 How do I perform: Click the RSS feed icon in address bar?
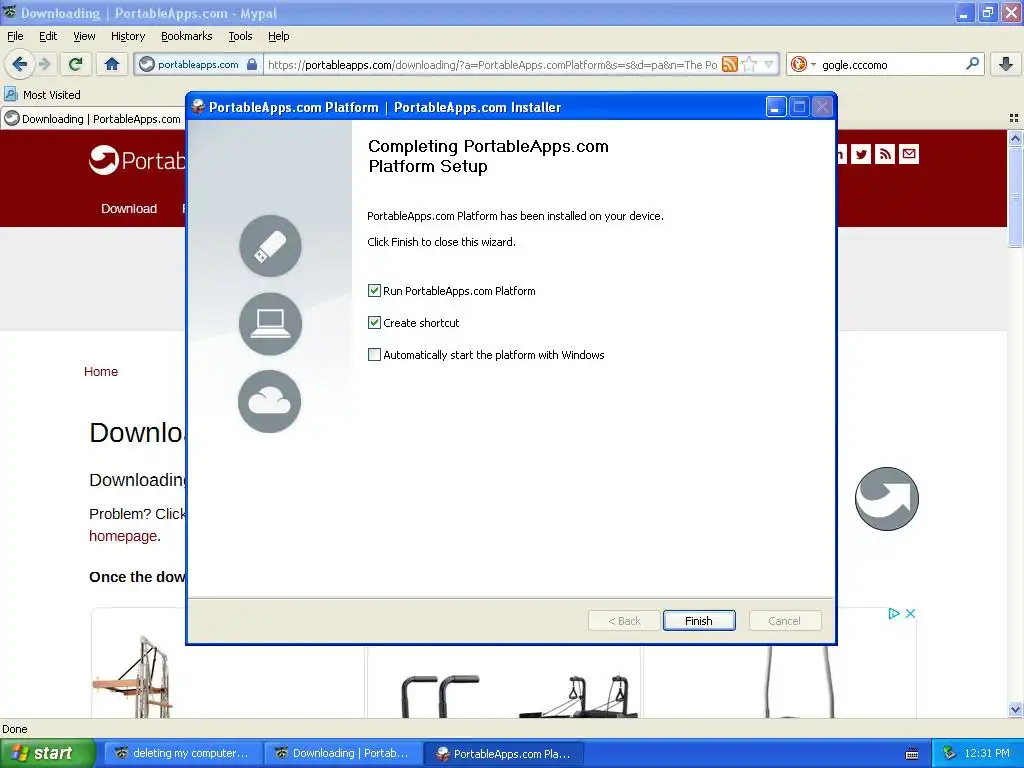[729, 64]
